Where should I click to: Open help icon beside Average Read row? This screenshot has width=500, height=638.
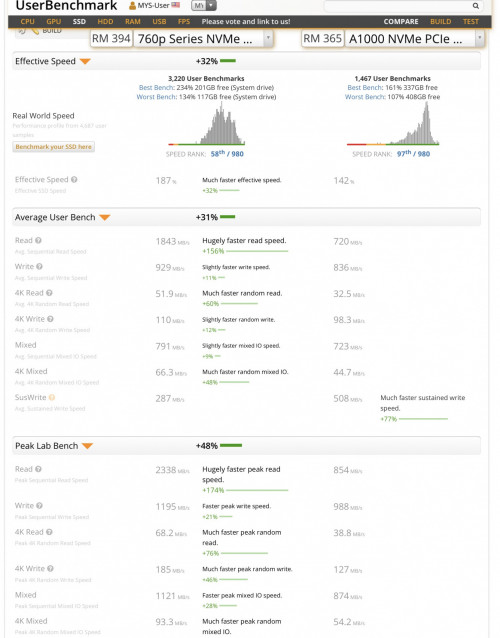[x=38, y=240]
